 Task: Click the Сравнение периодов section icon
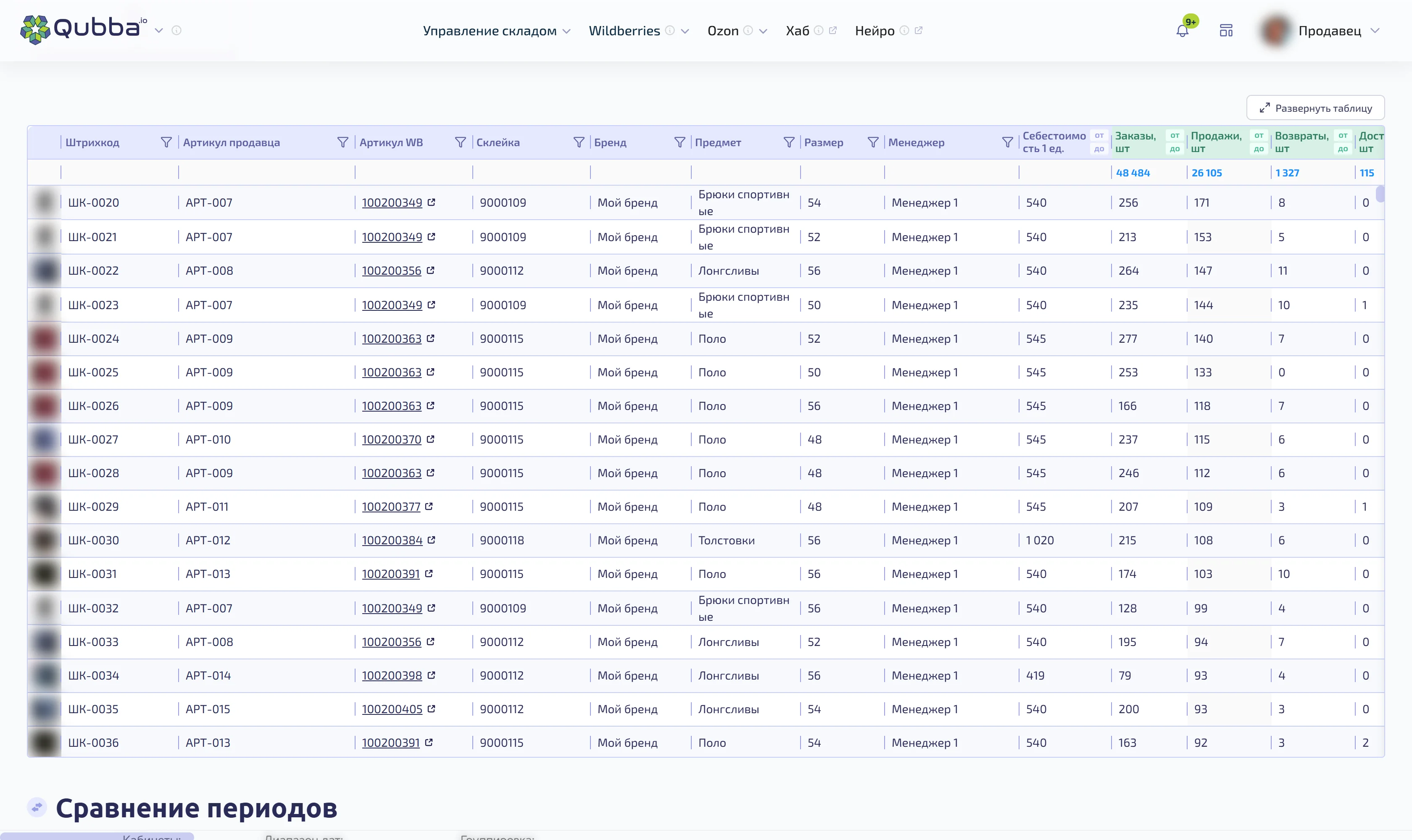(x=37, y=807)
